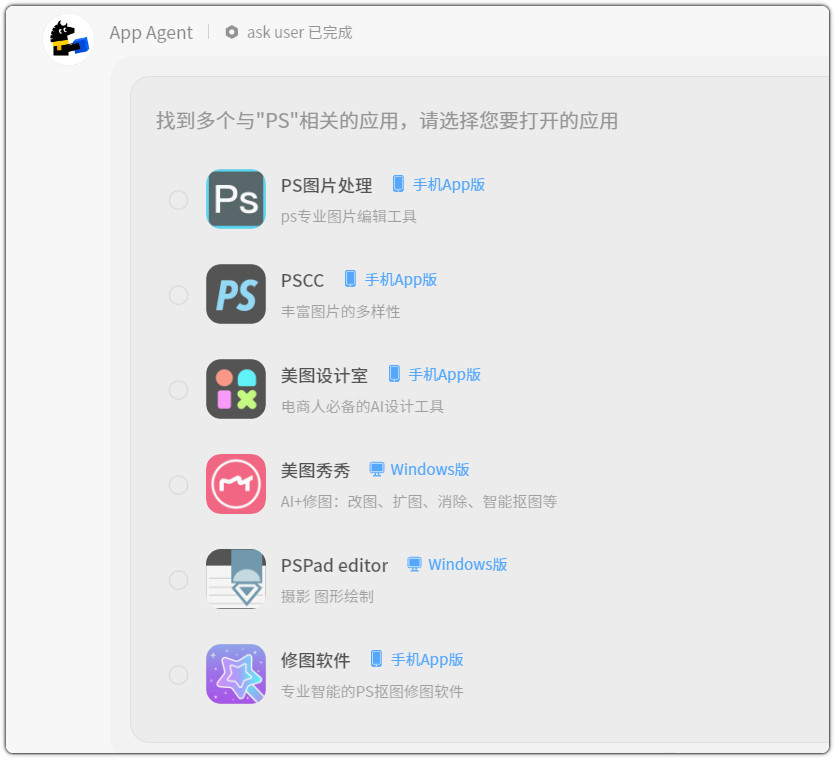Select the PSCC radio button
This screenshot has height=759, width=835.
[x=178, y=295]
